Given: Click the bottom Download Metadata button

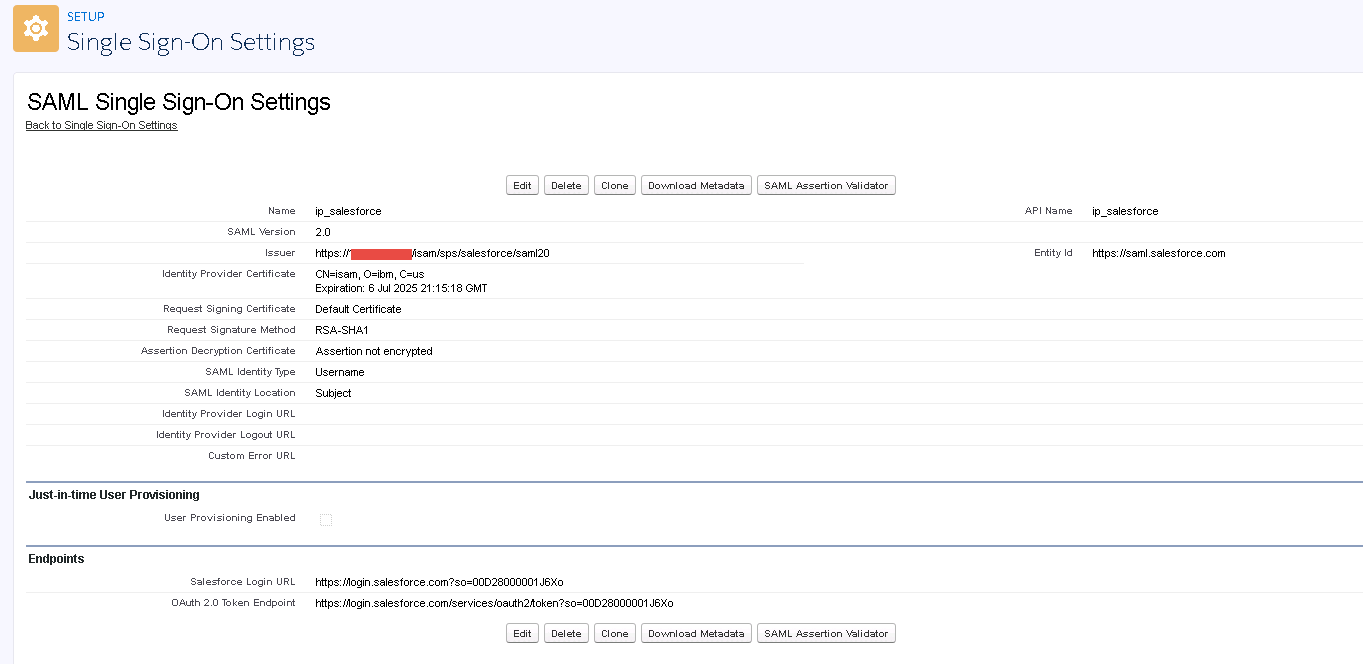Looking at the screenshot, I should point(695,633).
